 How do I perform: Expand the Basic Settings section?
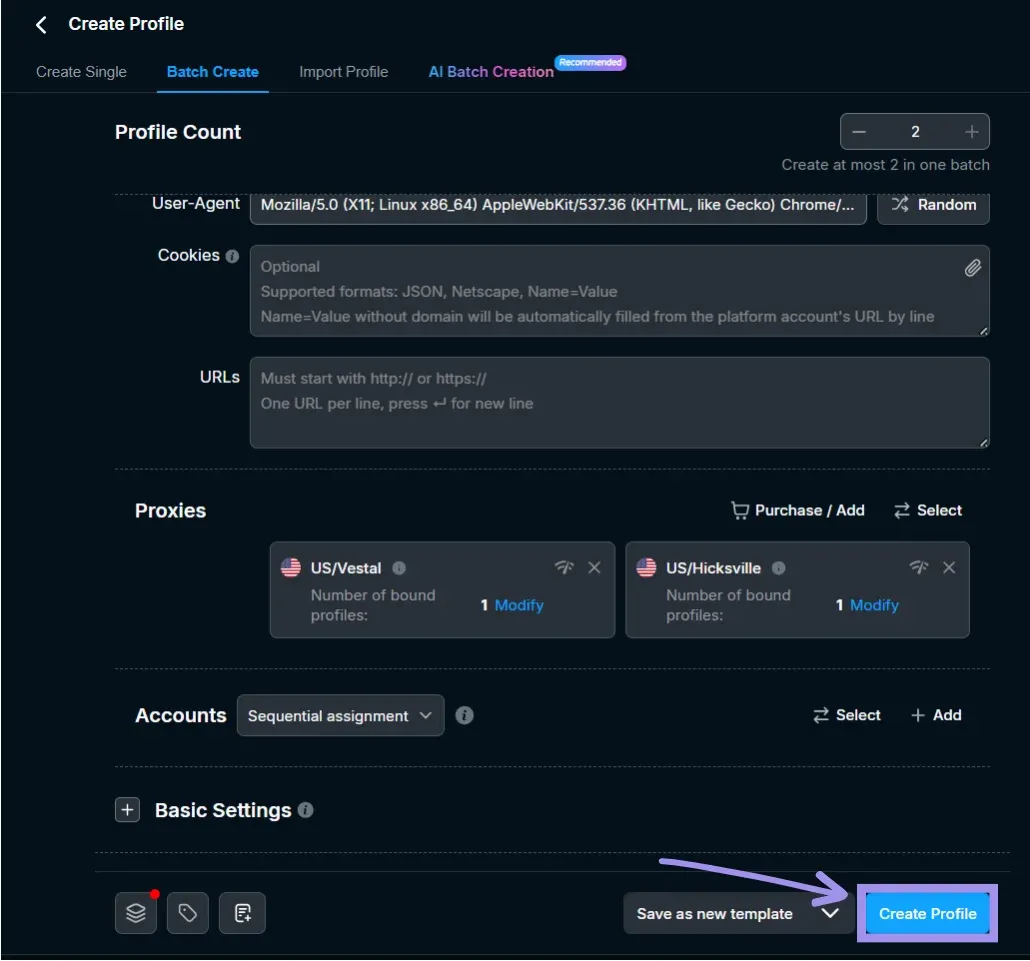[x=127, y=811]
